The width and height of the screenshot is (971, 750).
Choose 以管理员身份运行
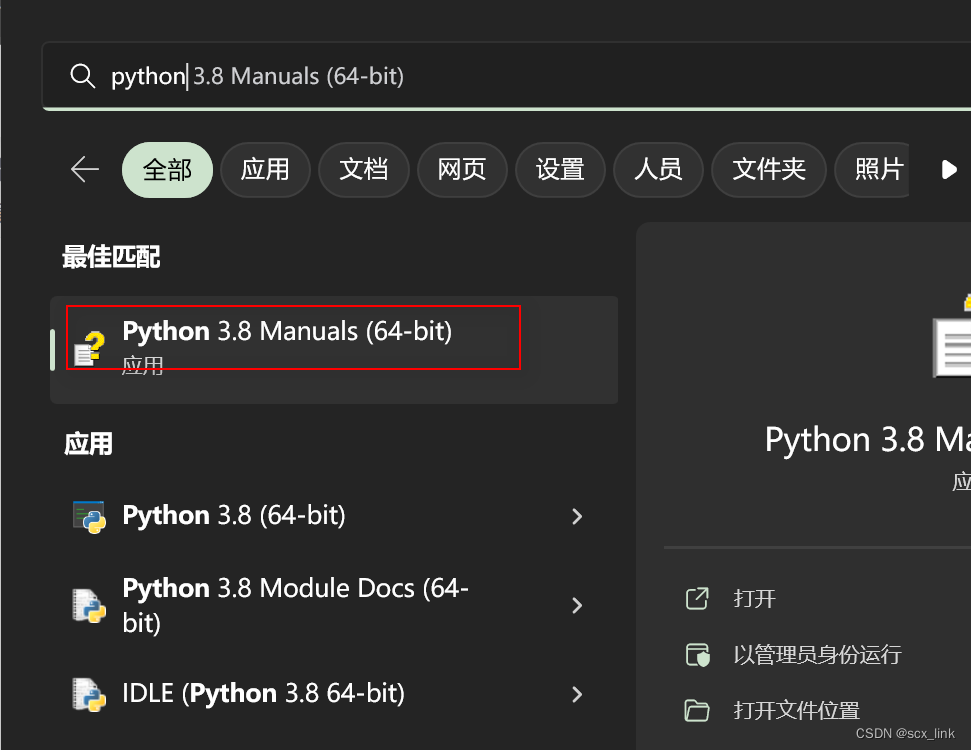click(817, 655)
